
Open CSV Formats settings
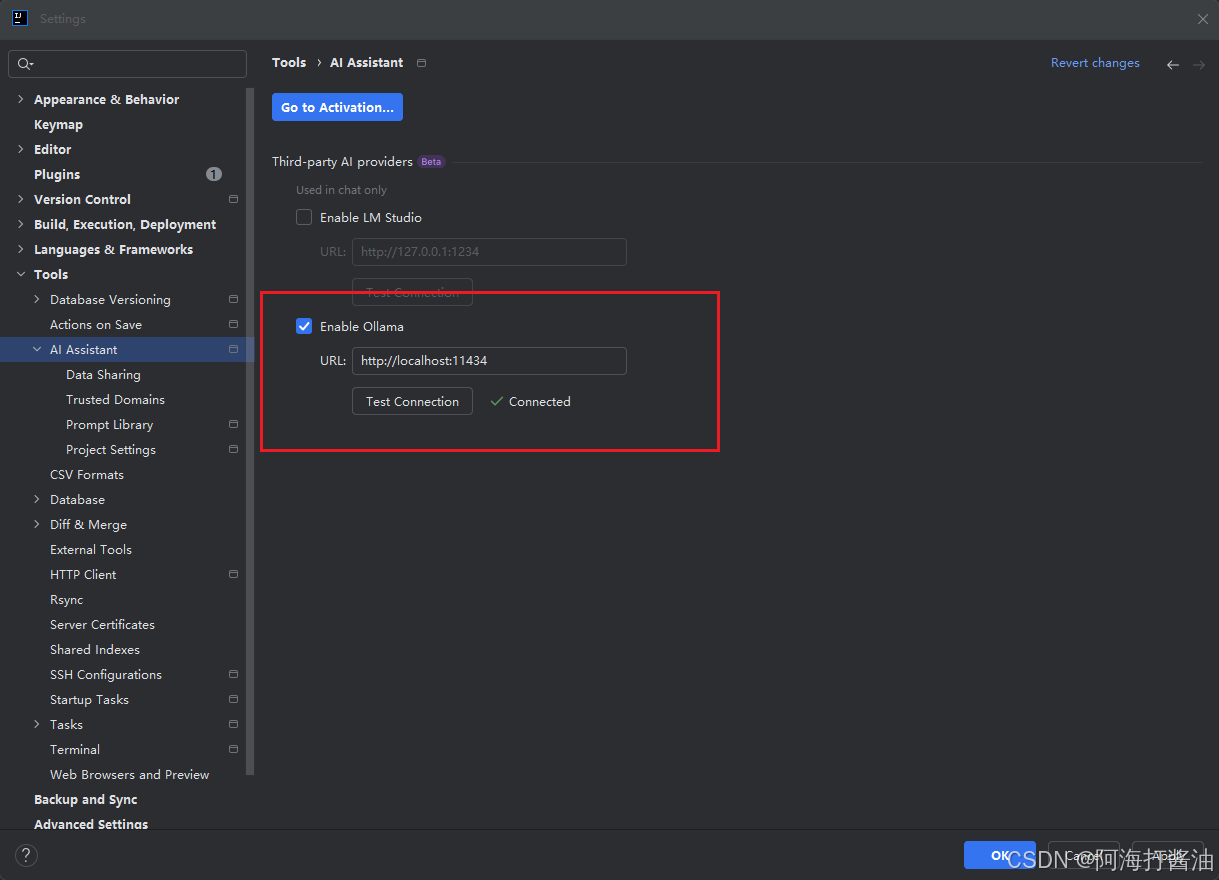click(87, 474)
